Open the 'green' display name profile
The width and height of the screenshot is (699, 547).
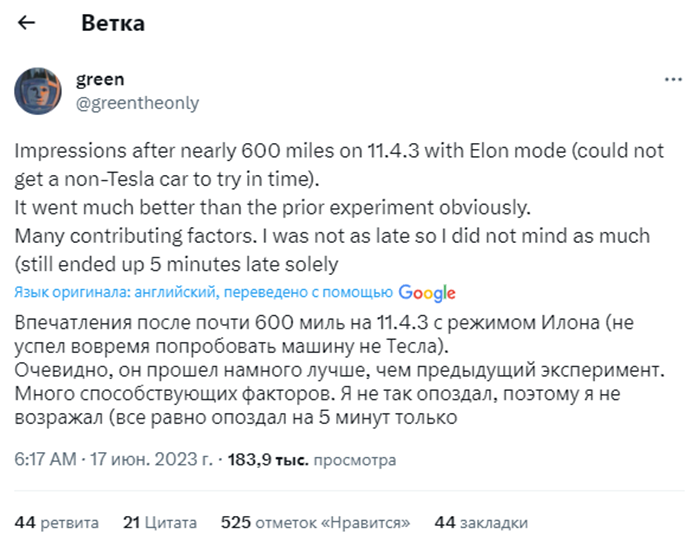click(x=100, y=79)
